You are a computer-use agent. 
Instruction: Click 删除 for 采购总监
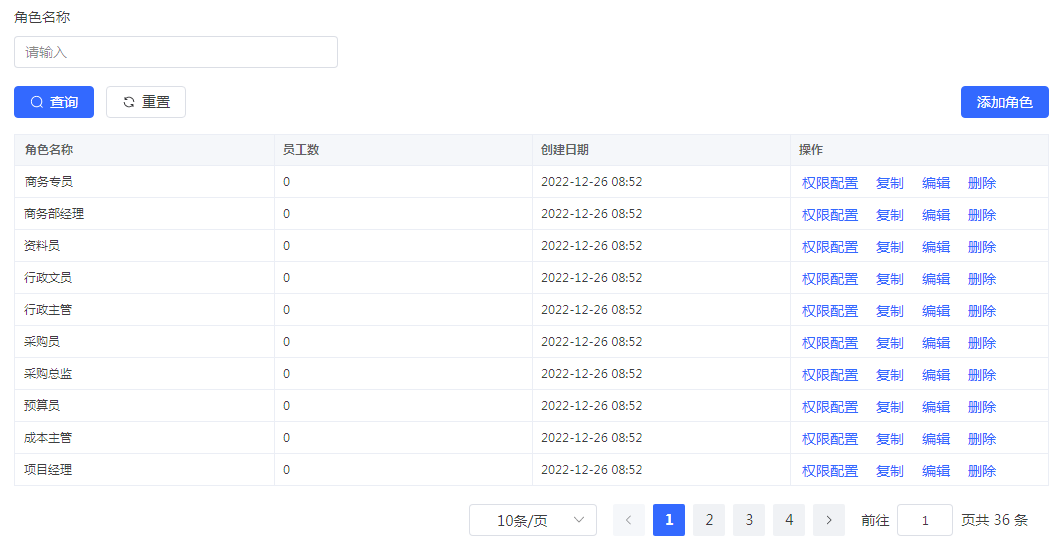coord(982,375)
